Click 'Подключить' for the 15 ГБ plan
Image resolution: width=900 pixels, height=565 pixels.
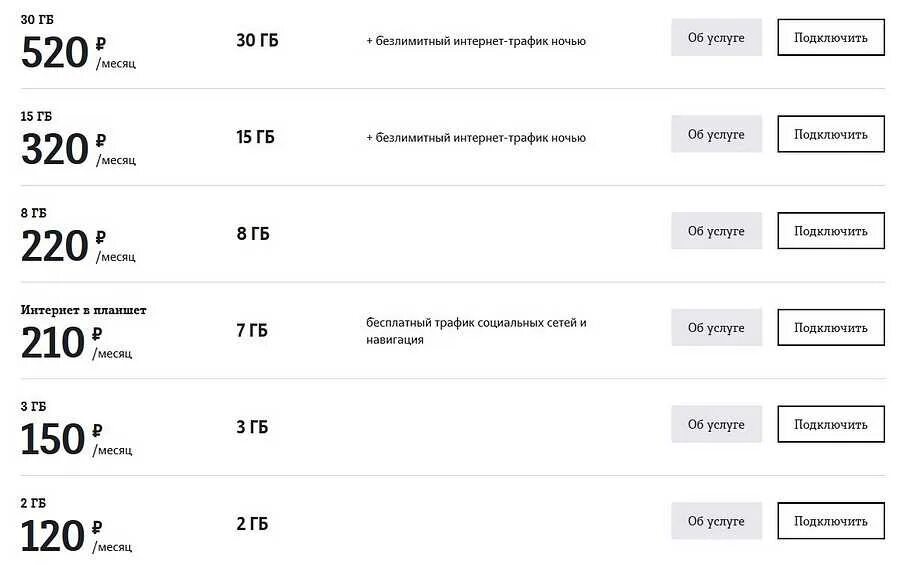pos(831,134)
